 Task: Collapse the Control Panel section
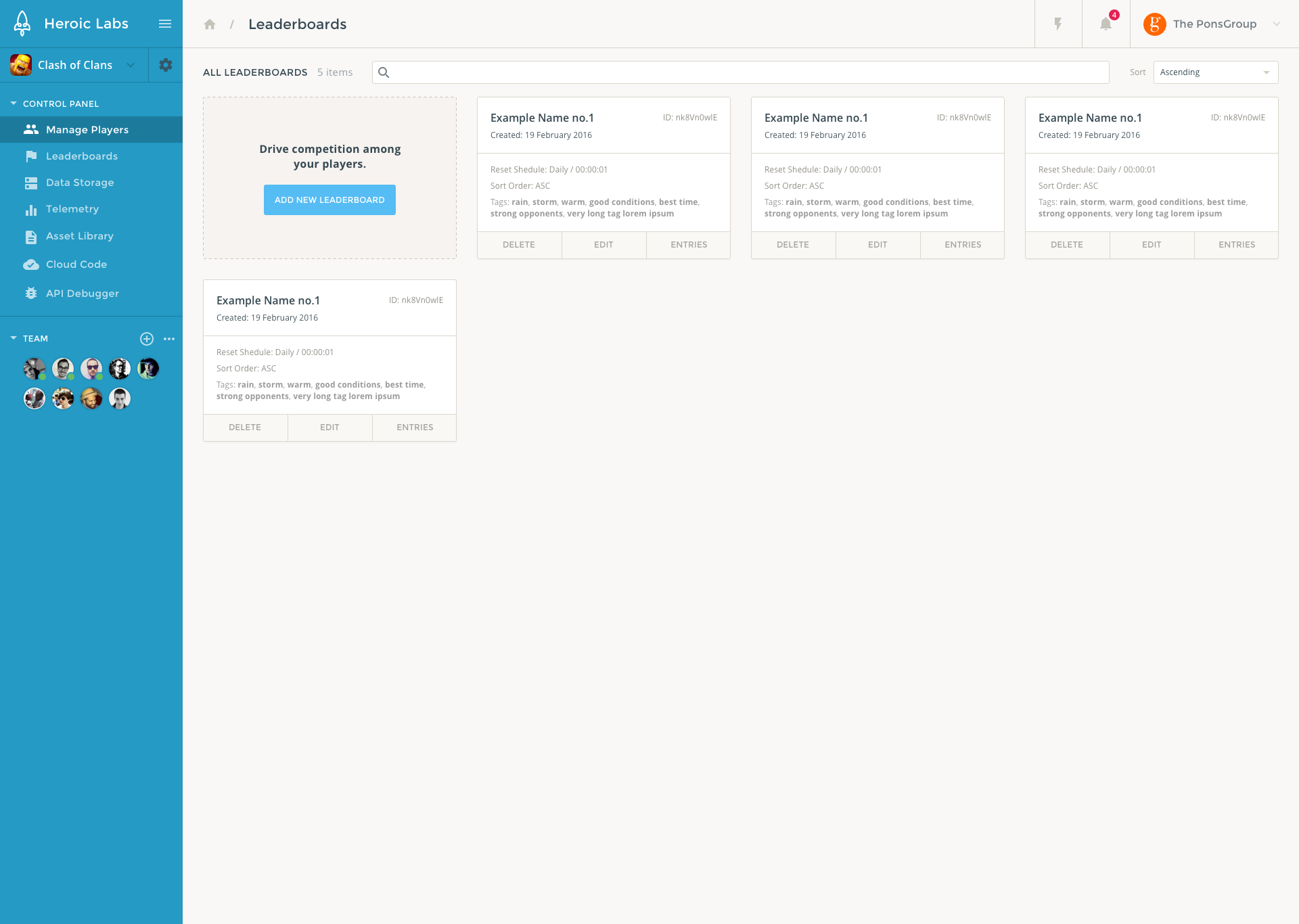tap(14, 103)
